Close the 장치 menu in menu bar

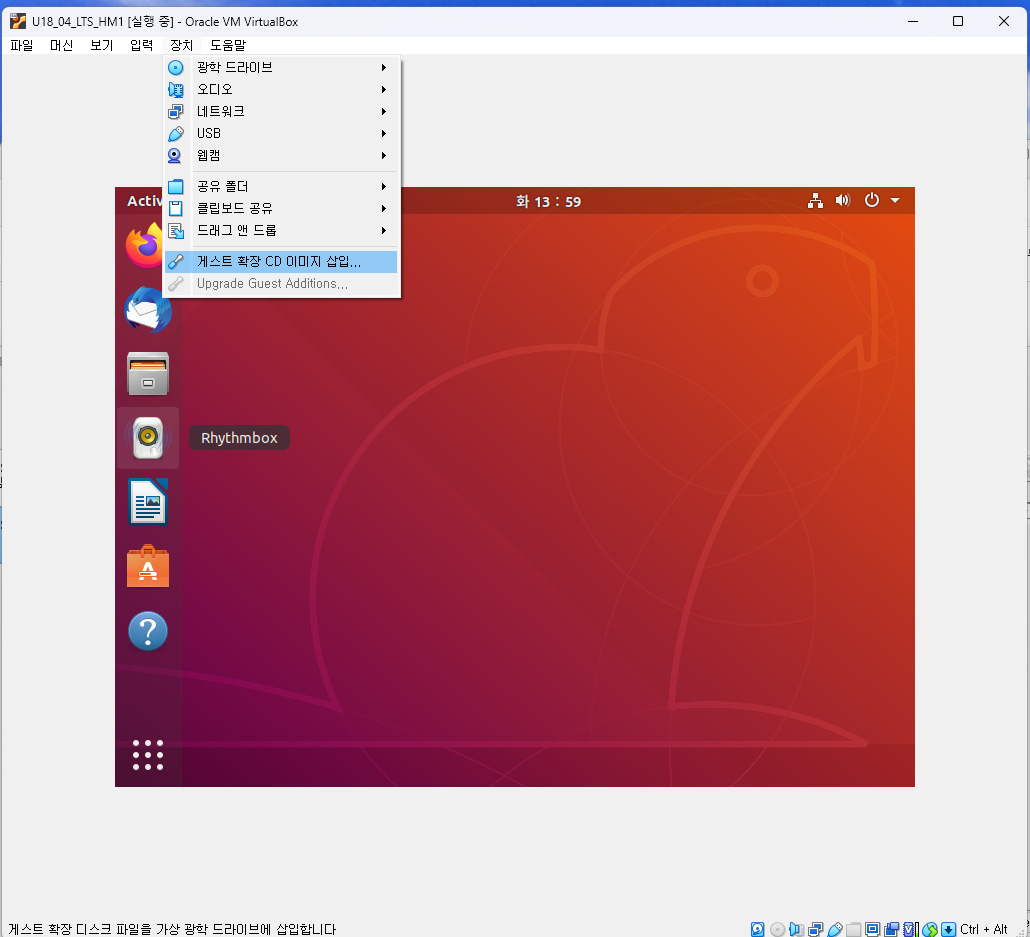click(182, 45)
